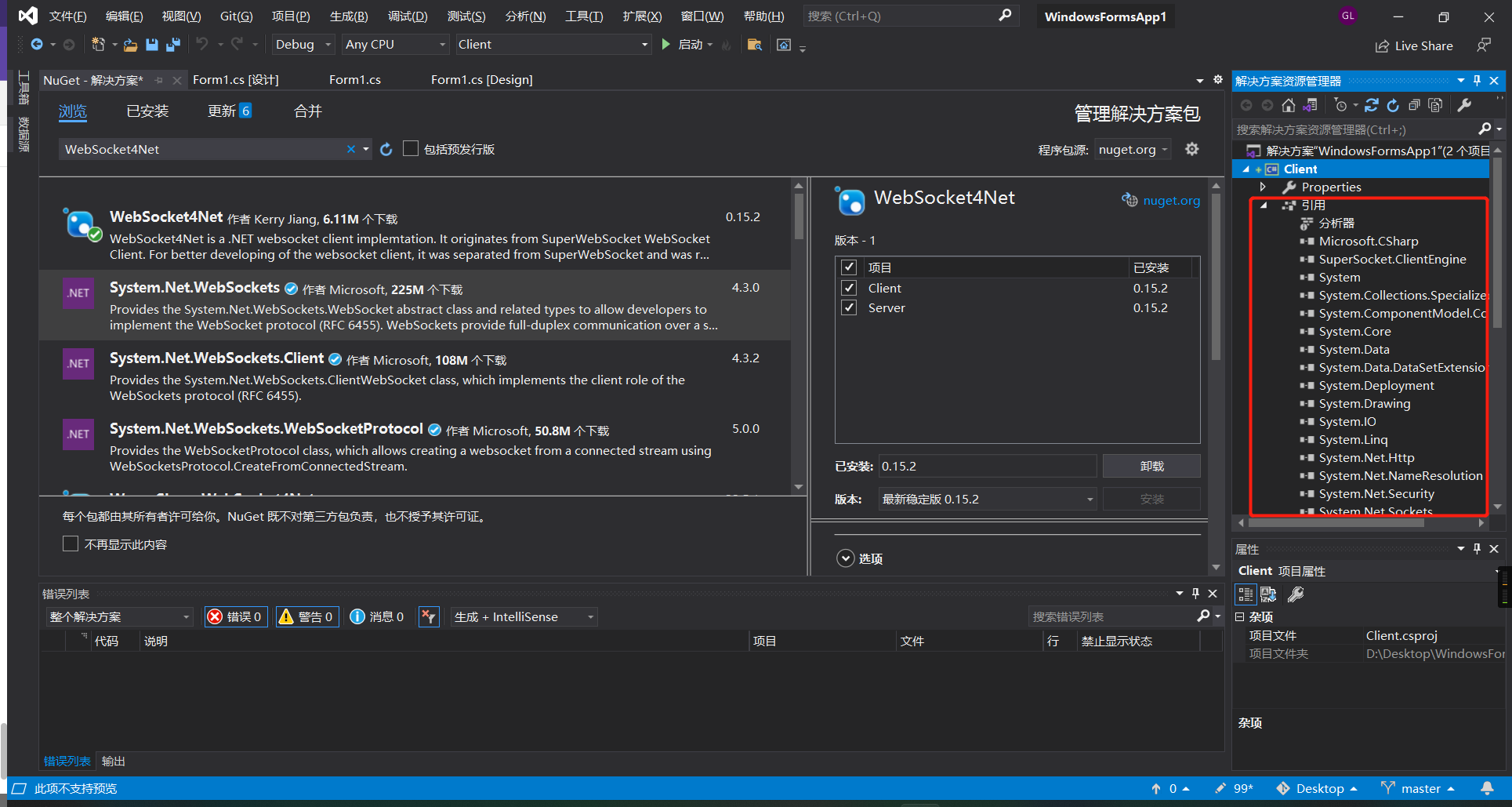Switch to the 已安装 tab
Image resolution: width=1512 pixels, height=807 pixels.
pyautogui.click(x=147, y=111)
